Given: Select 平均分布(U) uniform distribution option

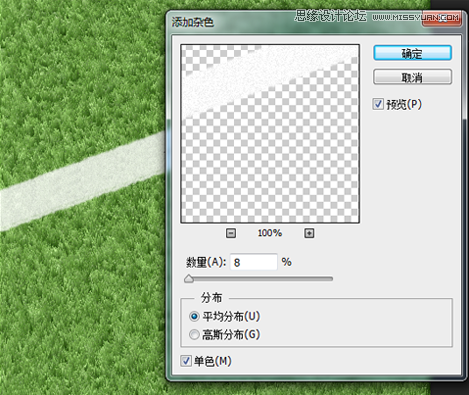Looking at the screenshot, I should coord(194,316).
